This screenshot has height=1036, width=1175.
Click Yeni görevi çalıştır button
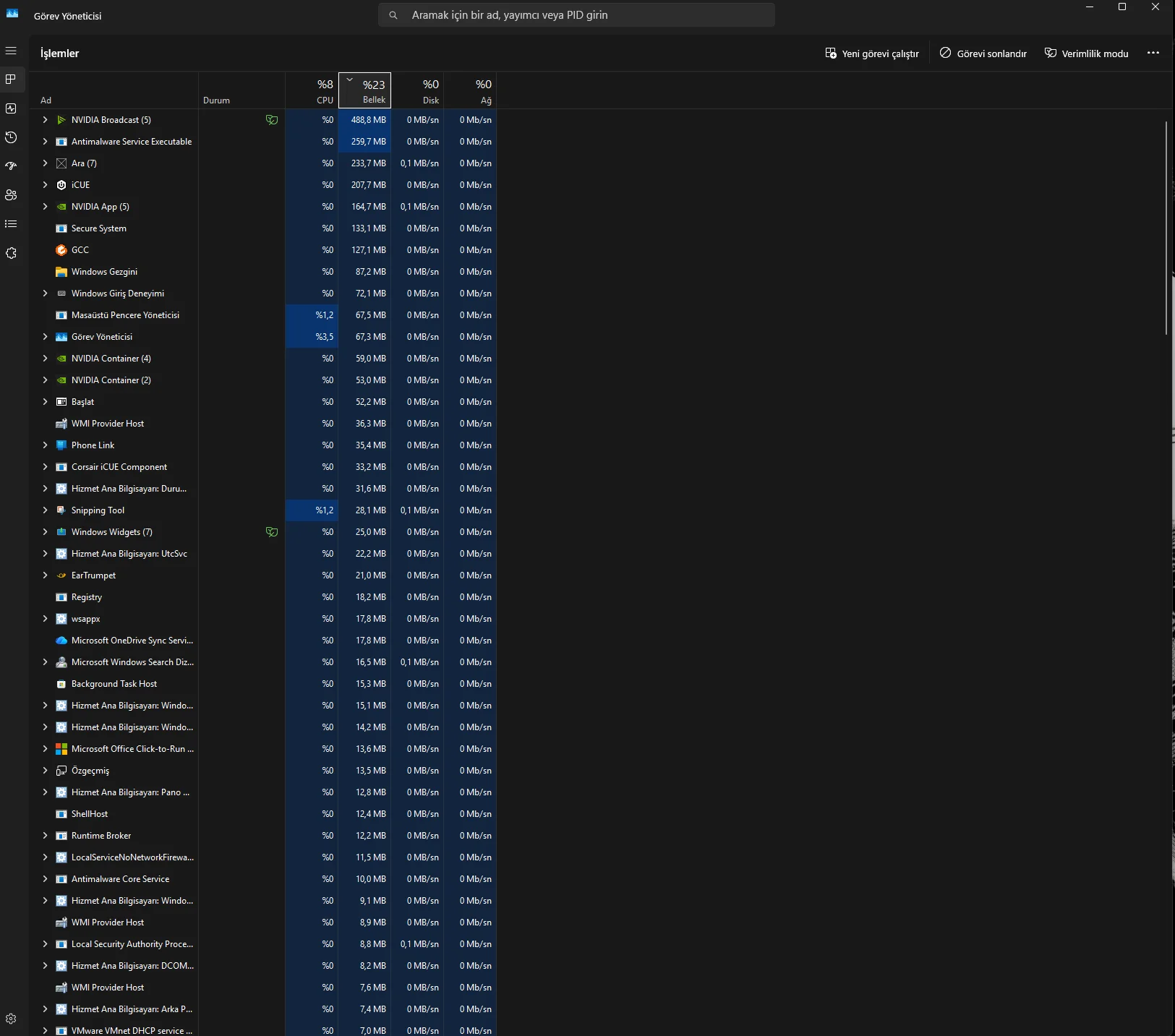(872, 53)
